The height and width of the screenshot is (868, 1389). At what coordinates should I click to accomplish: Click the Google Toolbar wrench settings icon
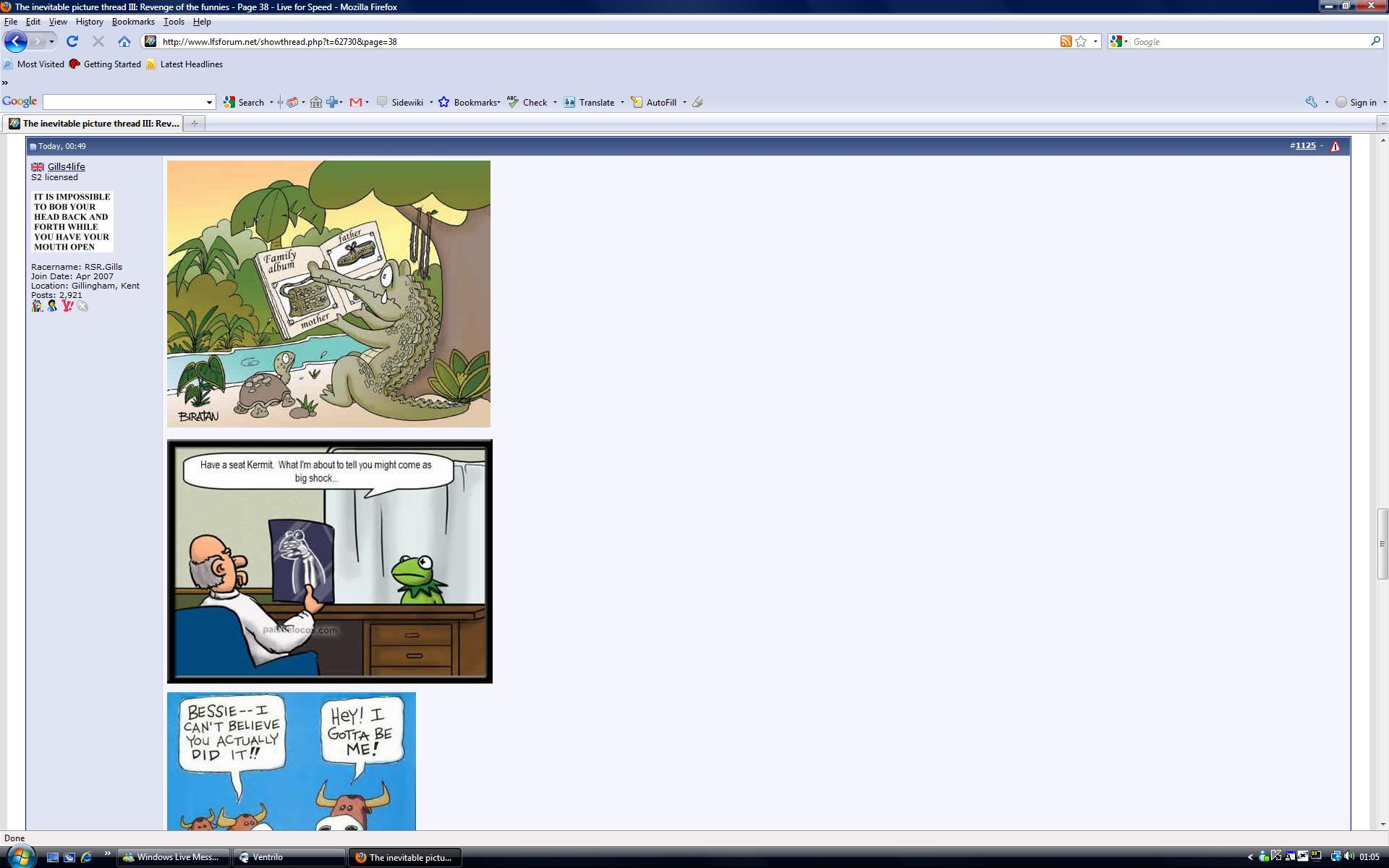(1311, 102)
